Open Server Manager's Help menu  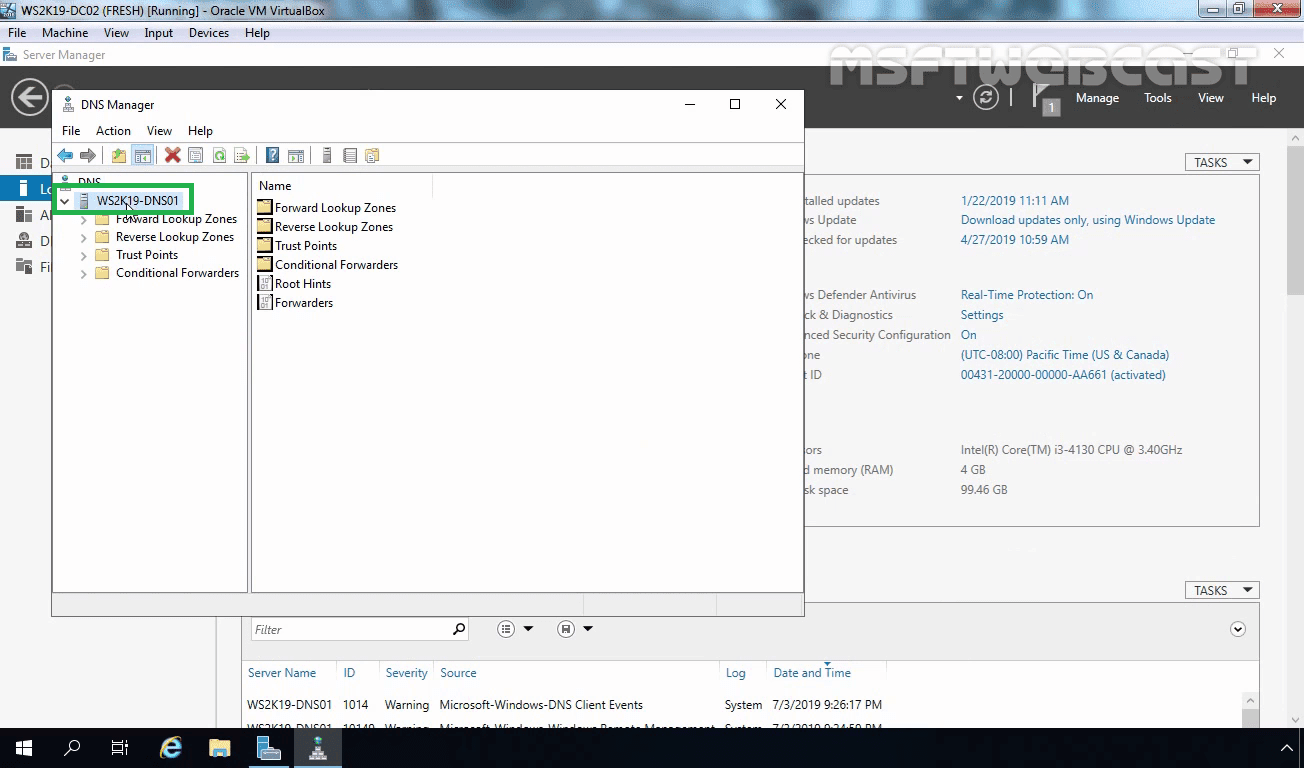[x=1264, y=98]
